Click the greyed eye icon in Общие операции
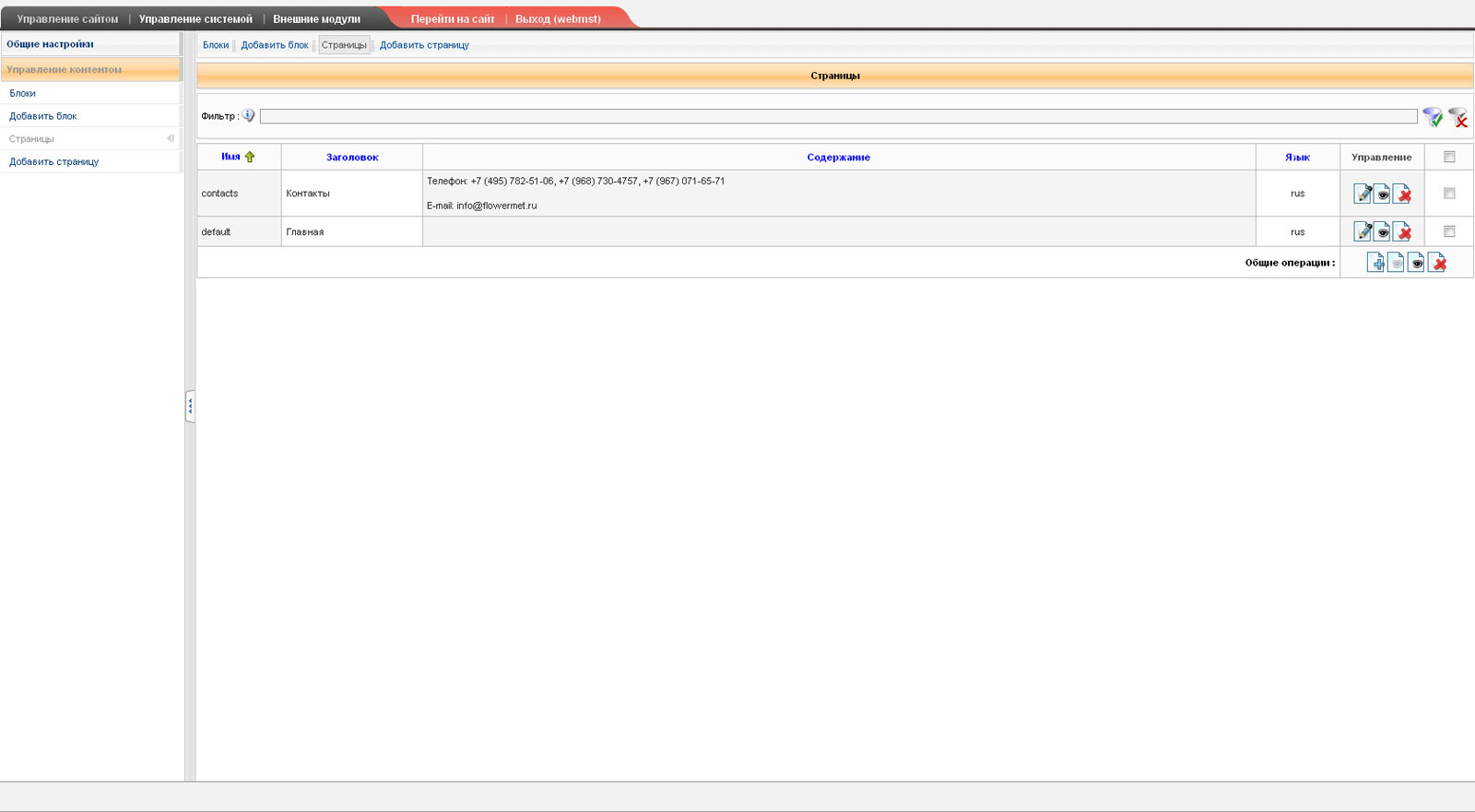The image size is (1475, 812). click(x=1396, y=263)
